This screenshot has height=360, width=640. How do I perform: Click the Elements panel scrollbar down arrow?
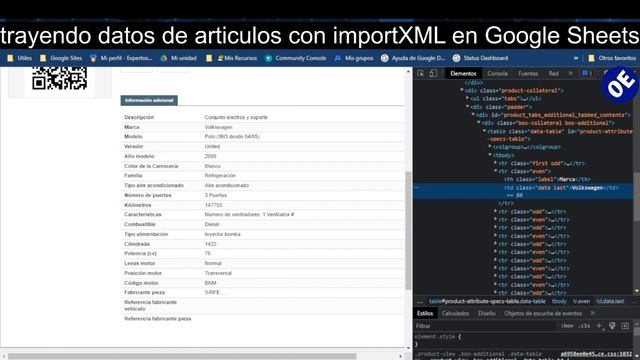[637, 291]
